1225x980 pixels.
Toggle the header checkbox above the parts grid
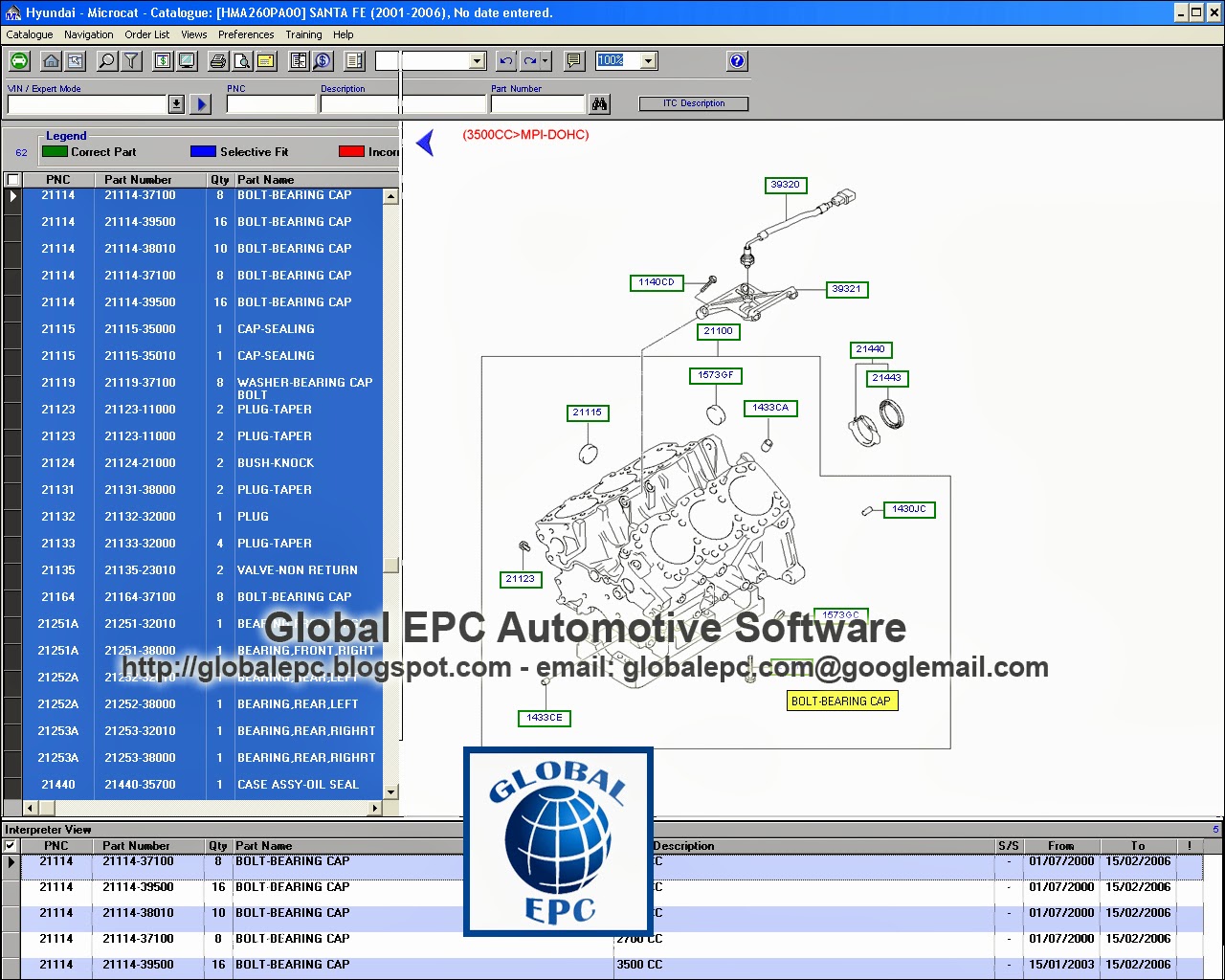tap(12, 179)
